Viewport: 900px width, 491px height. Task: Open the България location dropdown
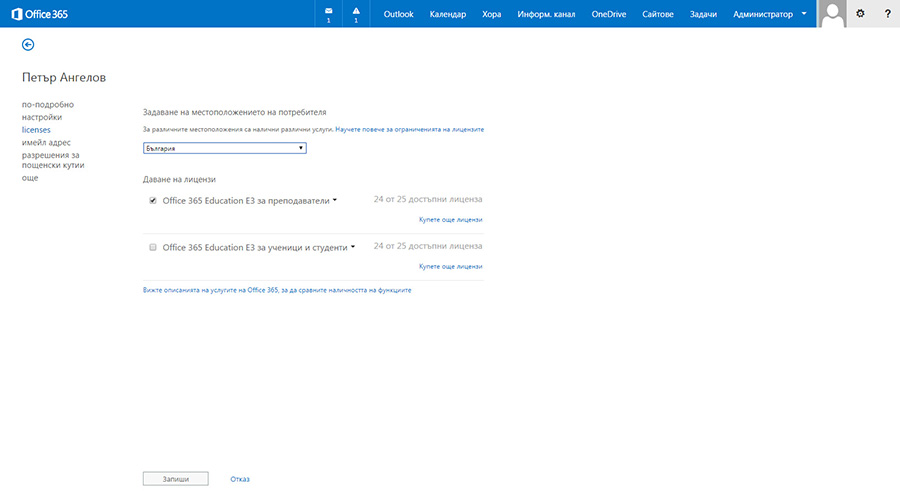coord(224,148)
